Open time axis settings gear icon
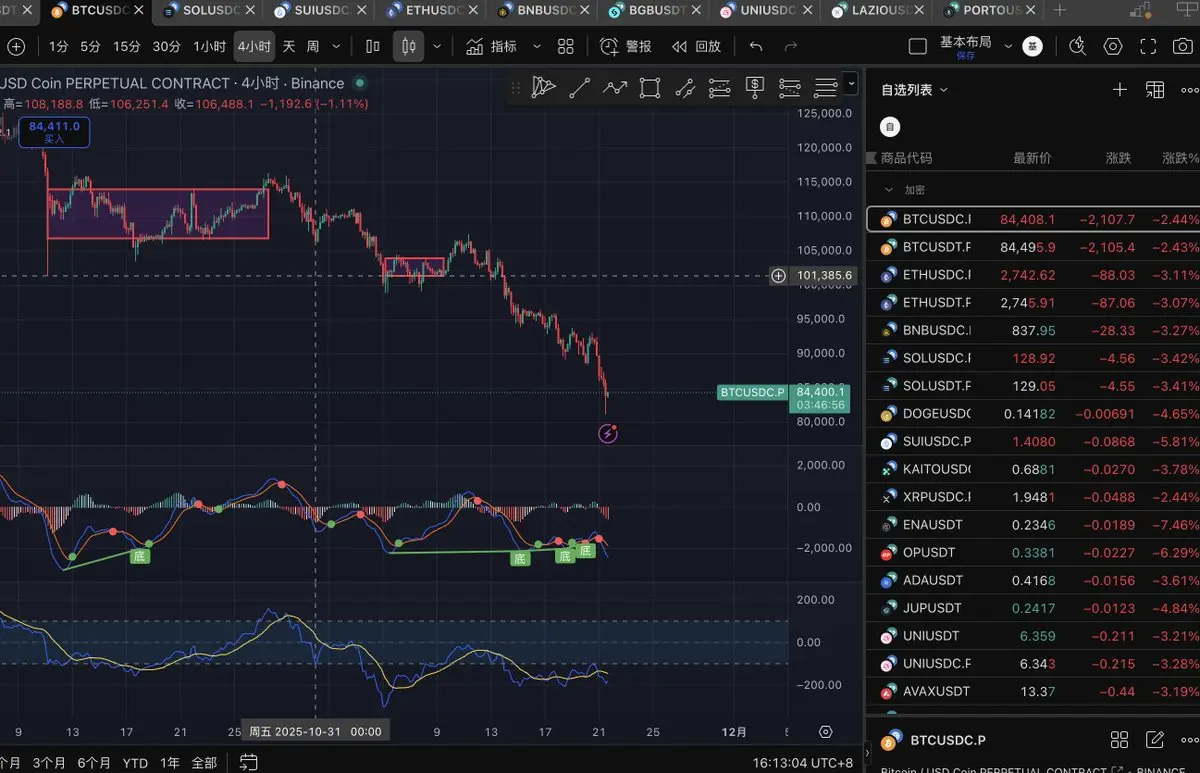 pos(826,731)
